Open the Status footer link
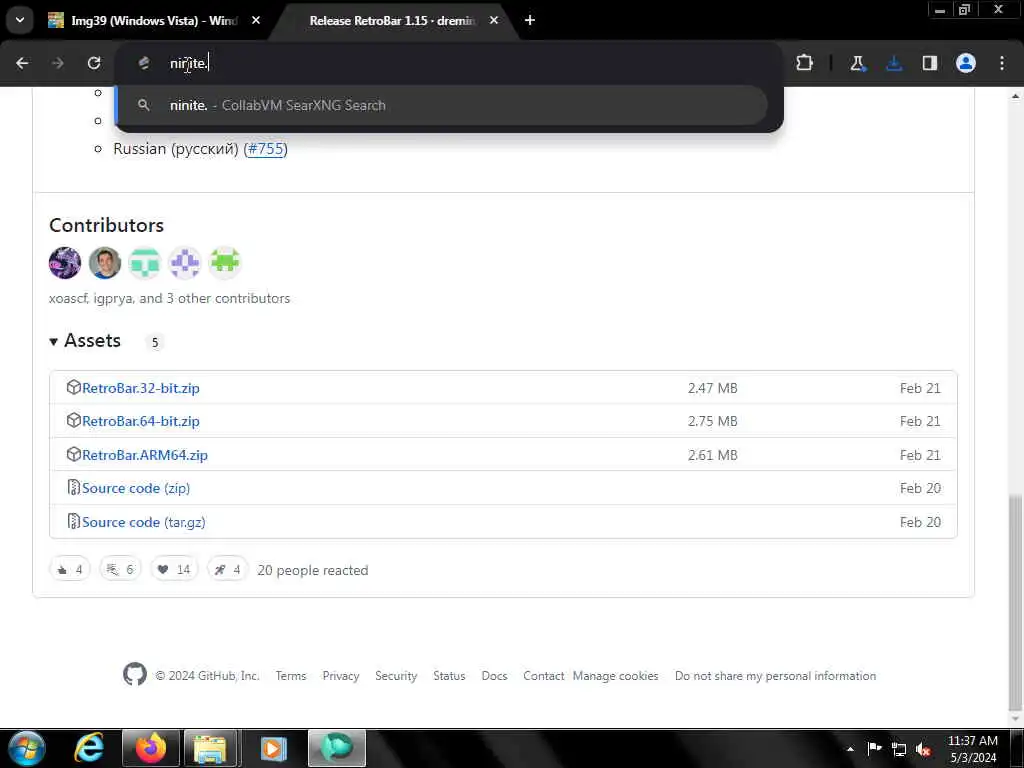Image resolution: width=1024 pixels, height=768 pixels. coord(449,676)
